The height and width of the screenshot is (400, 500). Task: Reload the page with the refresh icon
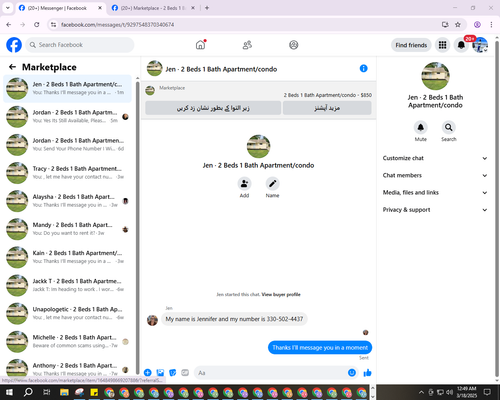pos(37,25)
